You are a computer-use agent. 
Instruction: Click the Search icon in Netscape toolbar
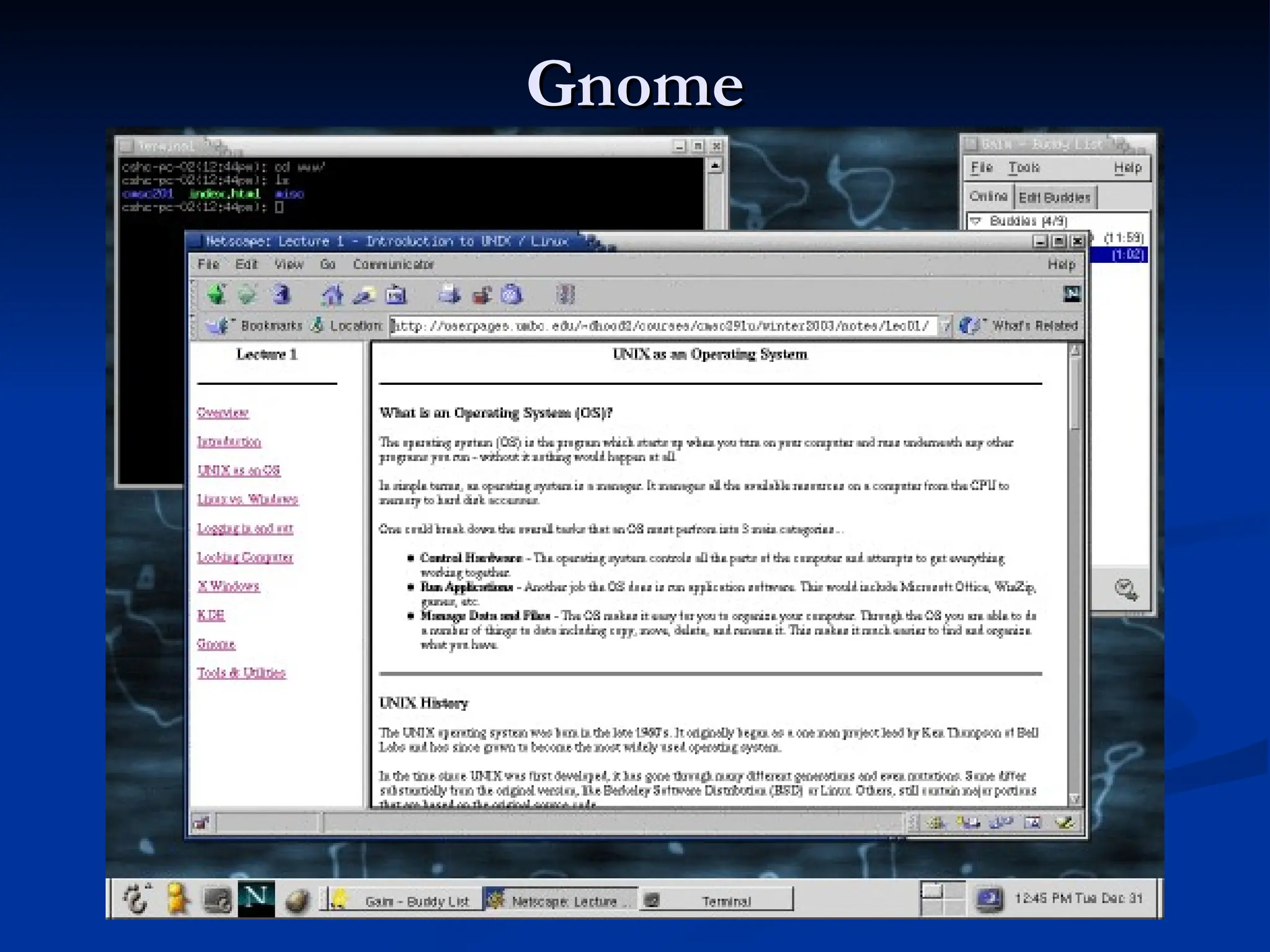point(364,295)
